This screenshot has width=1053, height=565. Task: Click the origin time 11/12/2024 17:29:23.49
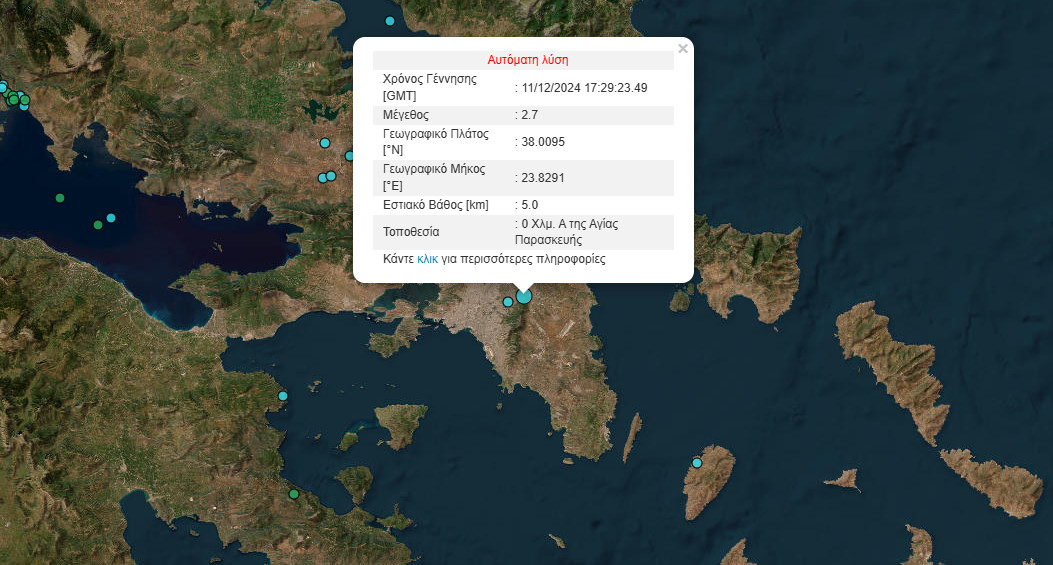585,87
